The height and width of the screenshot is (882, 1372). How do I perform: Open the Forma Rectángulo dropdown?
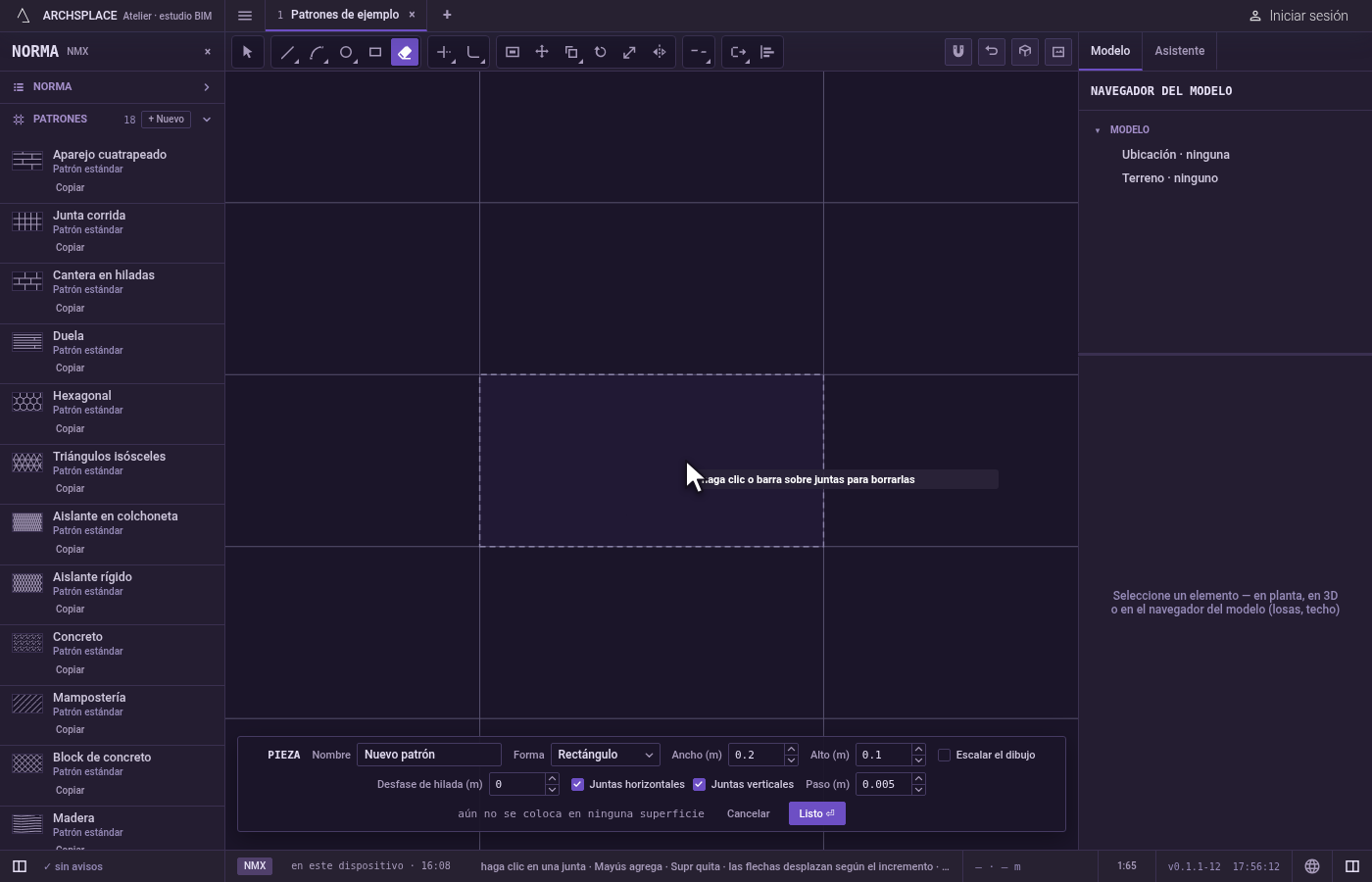click(x=605, y=755)
